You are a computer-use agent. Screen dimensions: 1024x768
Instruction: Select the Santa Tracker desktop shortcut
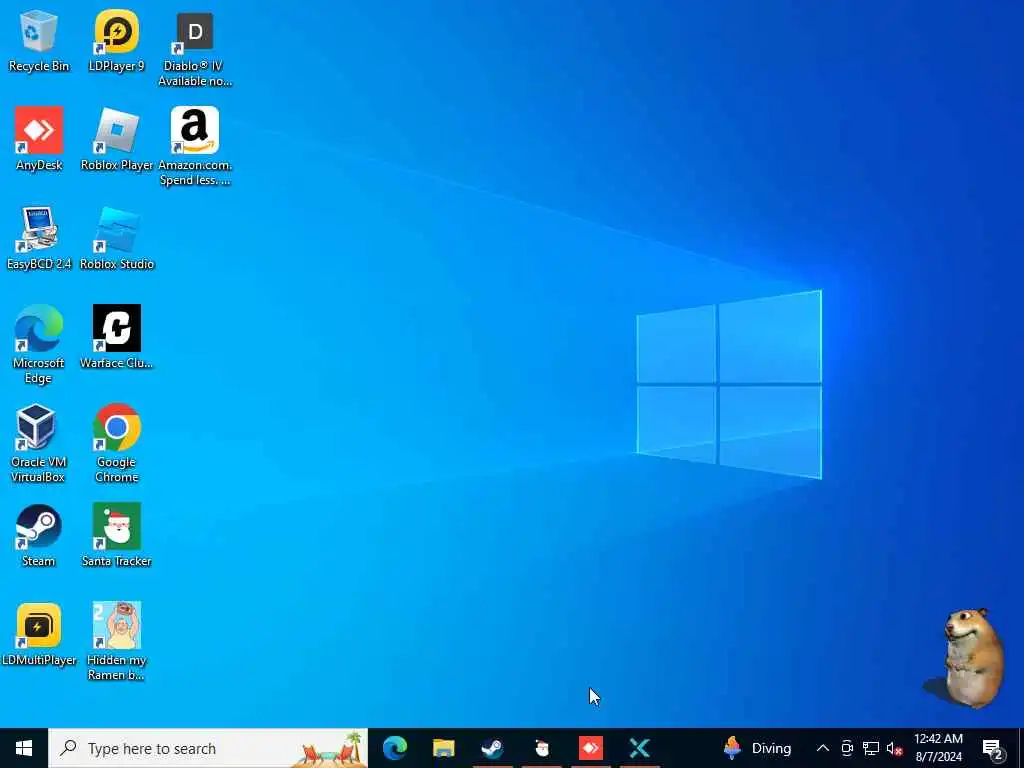click(116, 536)
